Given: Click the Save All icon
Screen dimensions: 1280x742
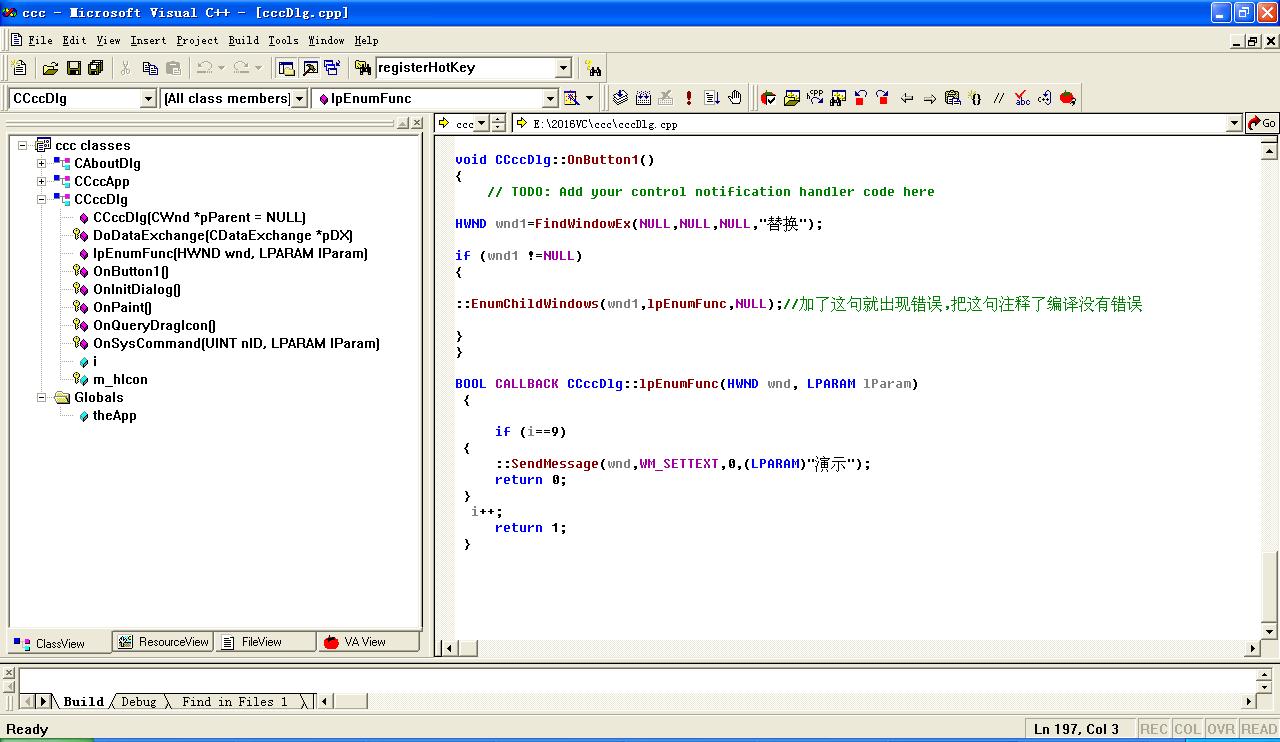Looking at the screenshot, I should tap(96, 68).
